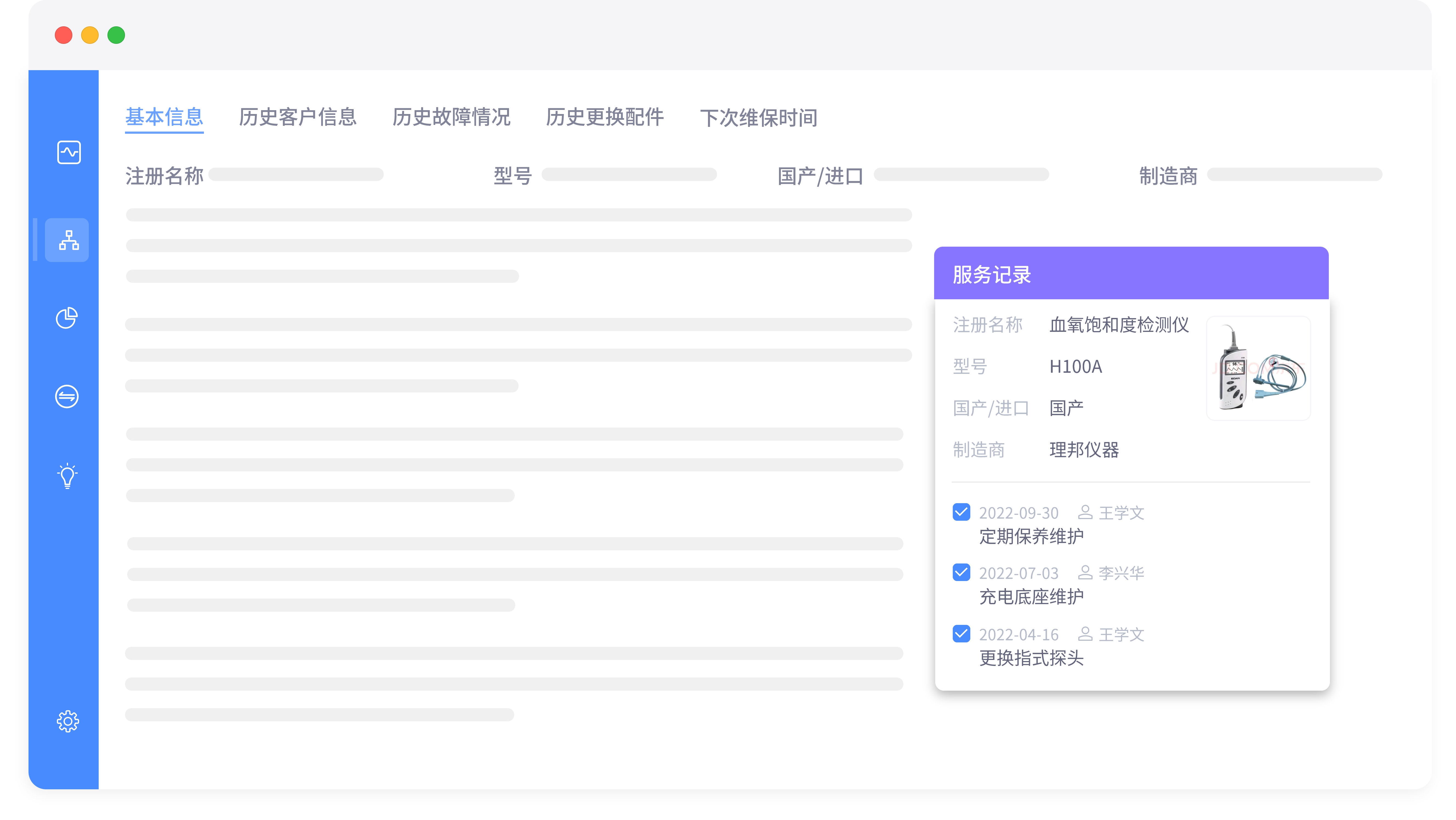Viewport: 1456px width, 820px height.
Task: Open the 历史更换配件 tab
Action: click(604, 117)
